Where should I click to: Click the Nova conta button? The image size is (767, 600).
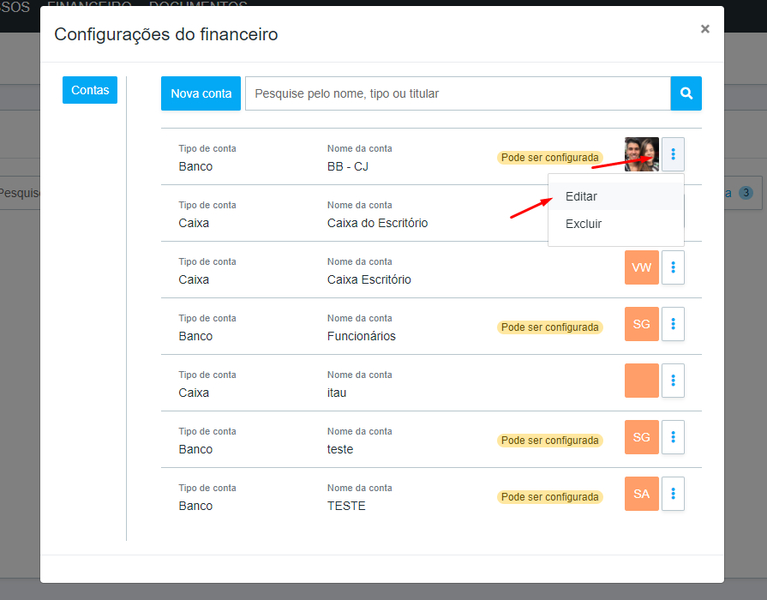[x=201, y=93]
